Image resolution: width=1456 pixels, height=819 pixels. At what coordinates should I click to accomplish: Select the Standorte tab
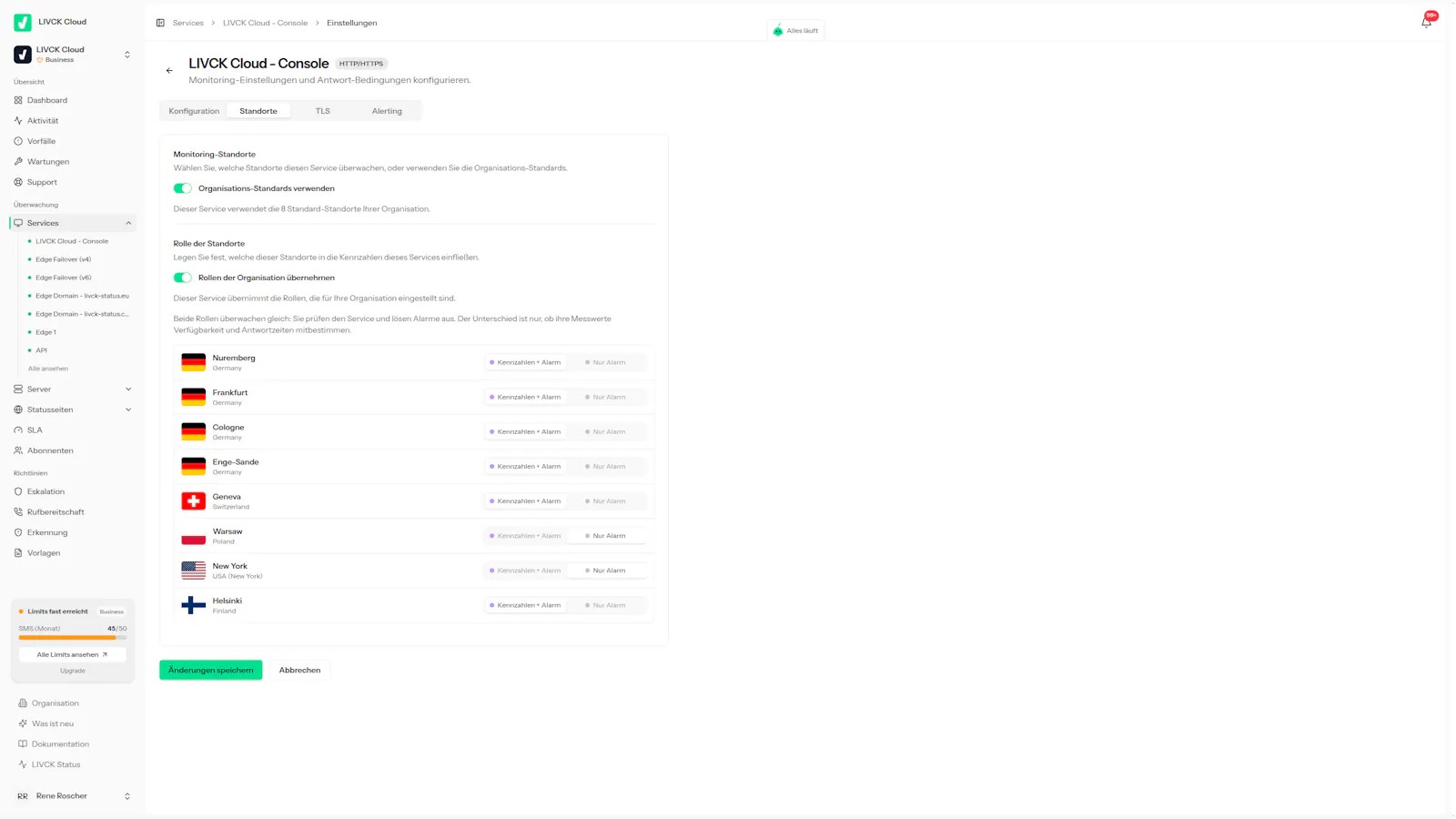pos(258,111)
